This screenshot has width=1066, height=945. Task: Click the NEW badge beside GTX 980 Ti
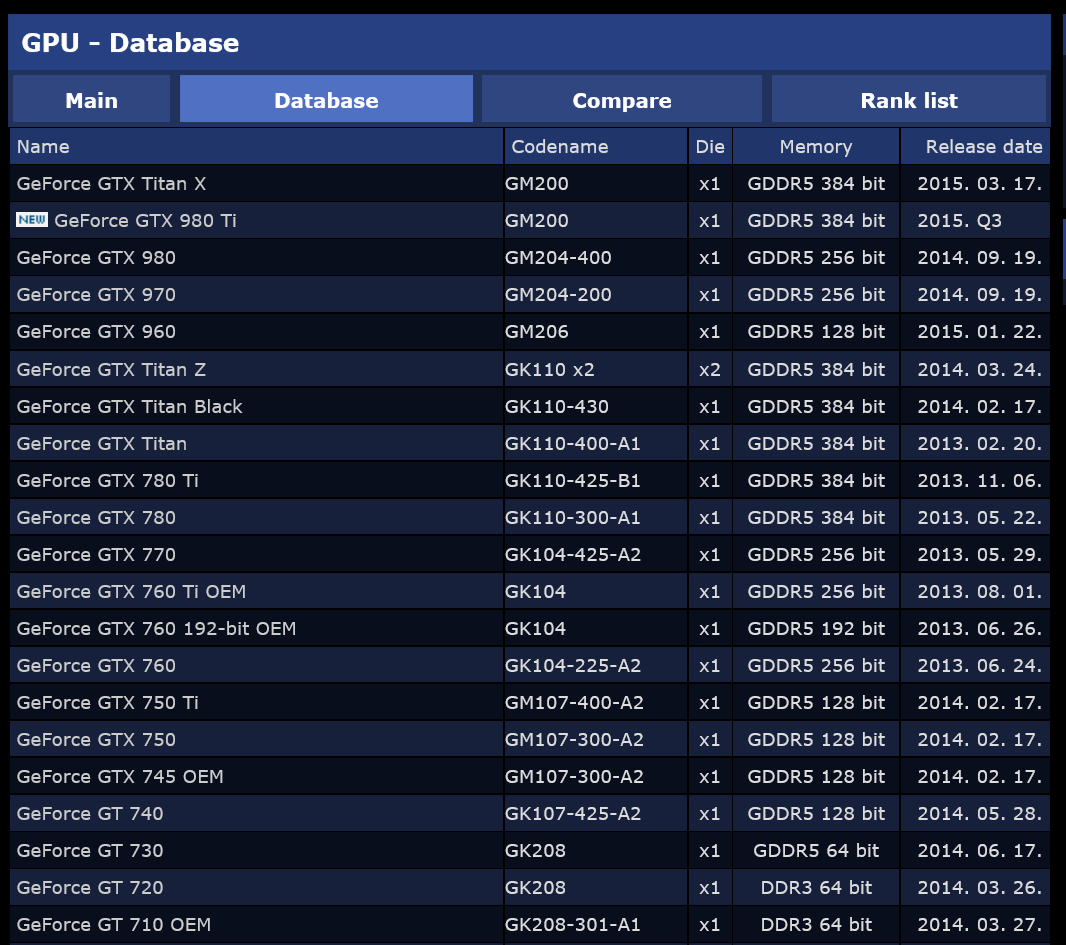coord(32,220)
